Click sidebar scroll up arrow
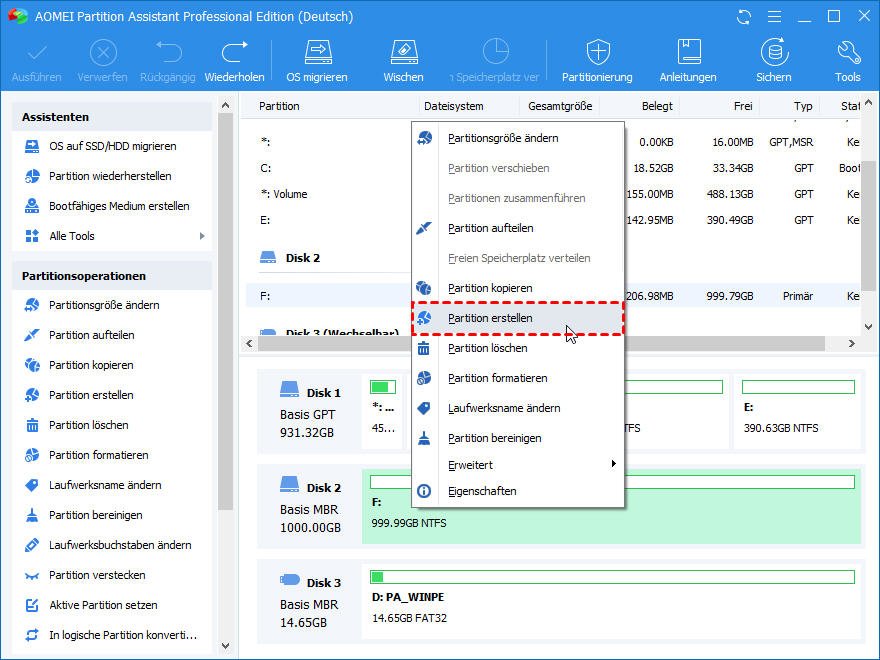The image size is (880, 660). click(226, 105)
